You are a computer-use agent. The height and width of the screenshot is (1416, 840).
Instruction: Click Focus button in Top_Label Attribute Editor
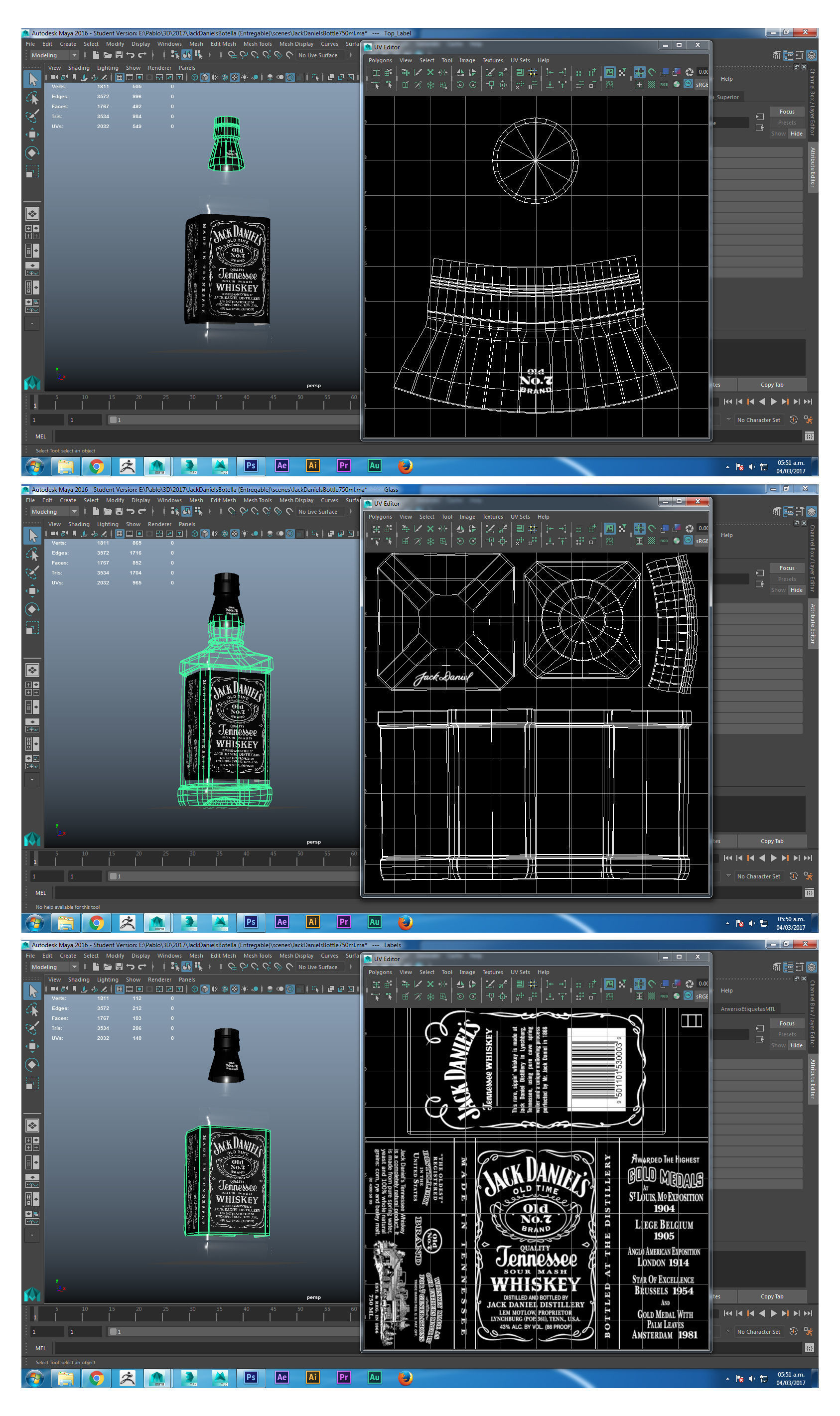click(787, 112)
